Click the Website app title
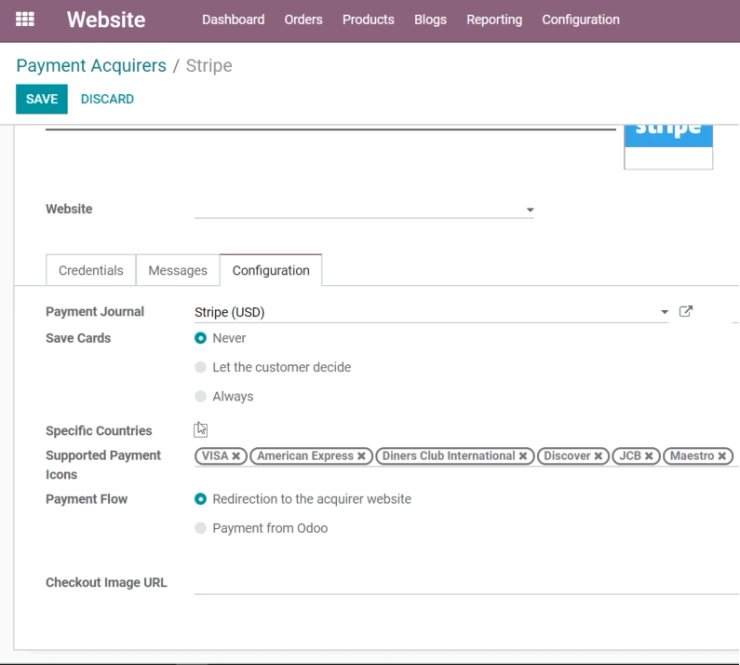740x665 pixels. click(x=106, y=20)
